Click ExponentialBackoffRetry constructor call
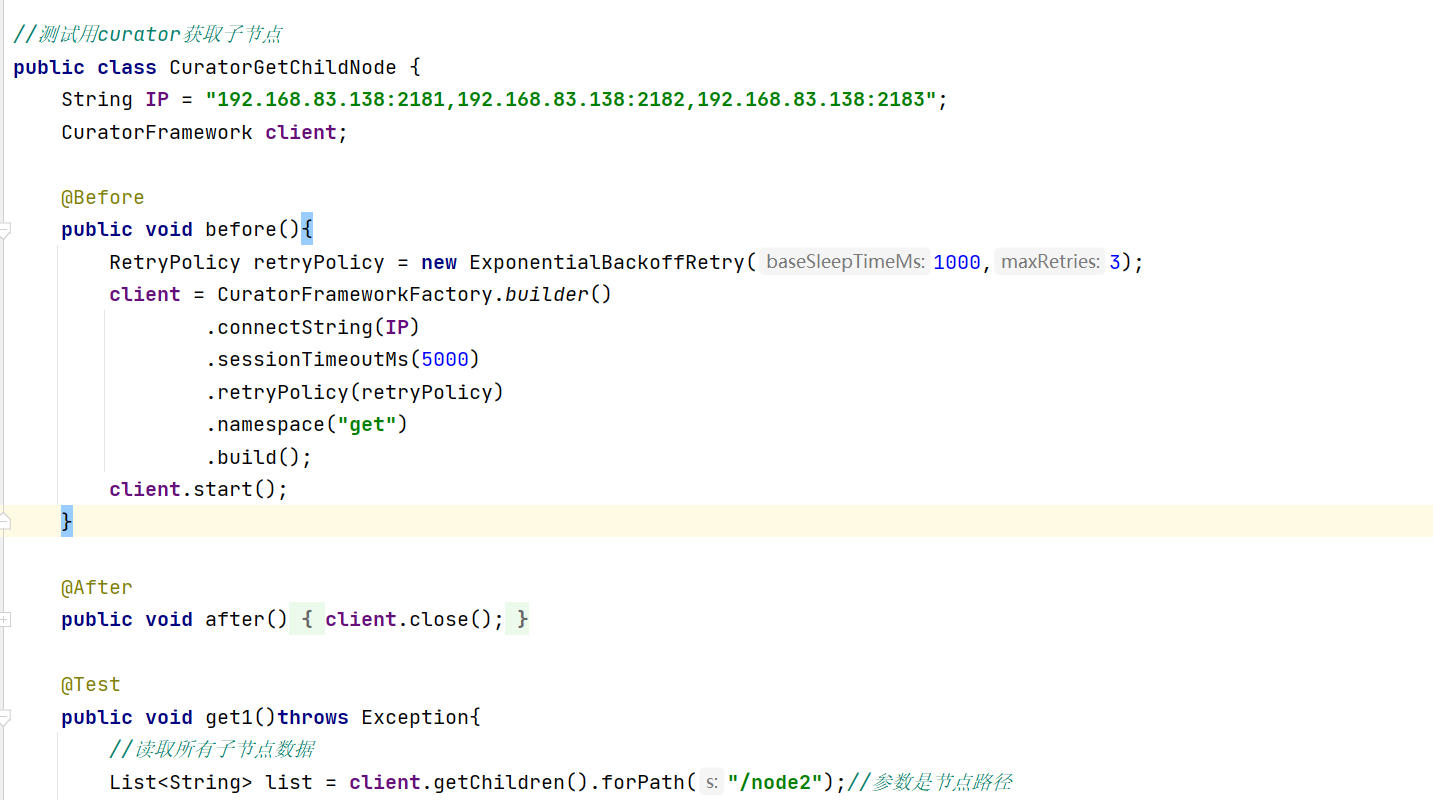1433x800 pixels. click(607, 262)
